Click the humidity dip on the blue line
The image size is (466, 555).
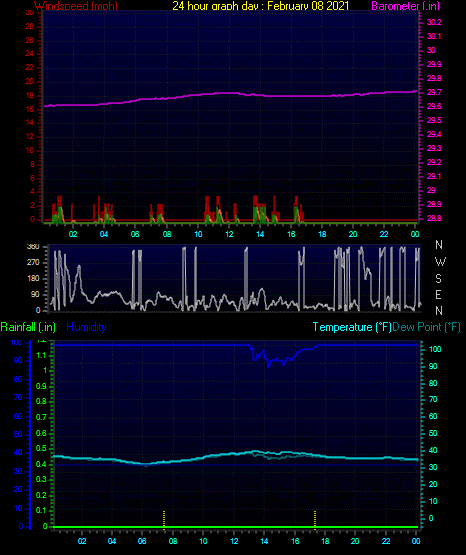[269, 362]
